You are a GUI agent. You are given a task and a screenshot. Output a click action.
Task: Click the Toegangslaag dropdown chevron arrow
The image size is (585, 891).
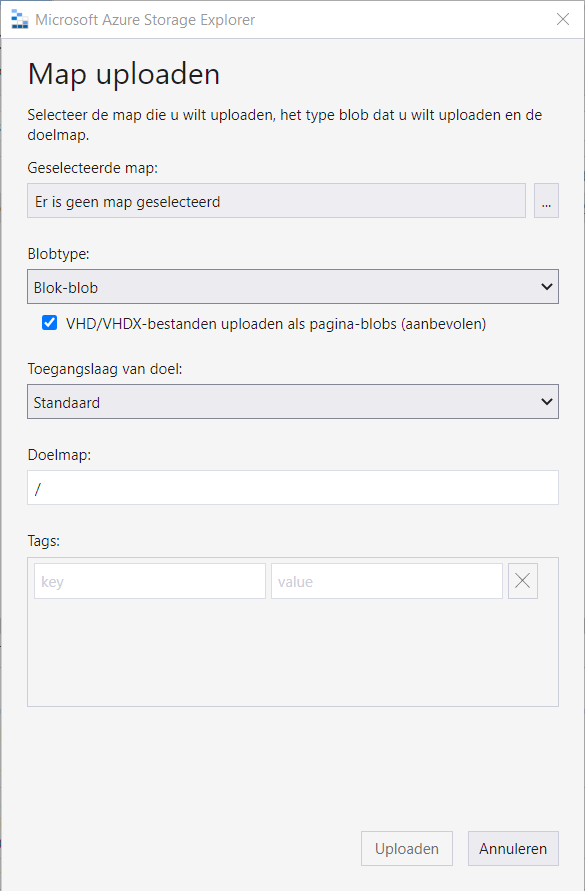[546, 402]
